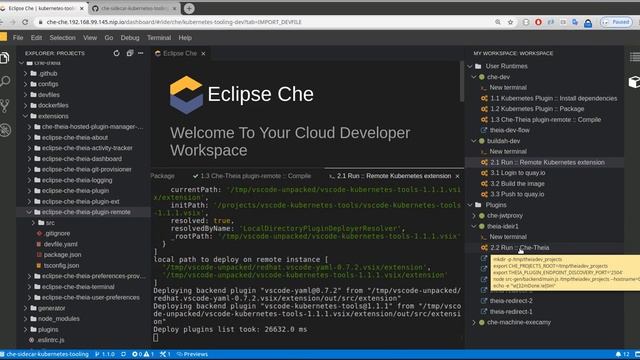The width and height of the screenshot is (640, 360).
Task: Expand the che-jwtproxy plugin node
Action: (474, 216)
